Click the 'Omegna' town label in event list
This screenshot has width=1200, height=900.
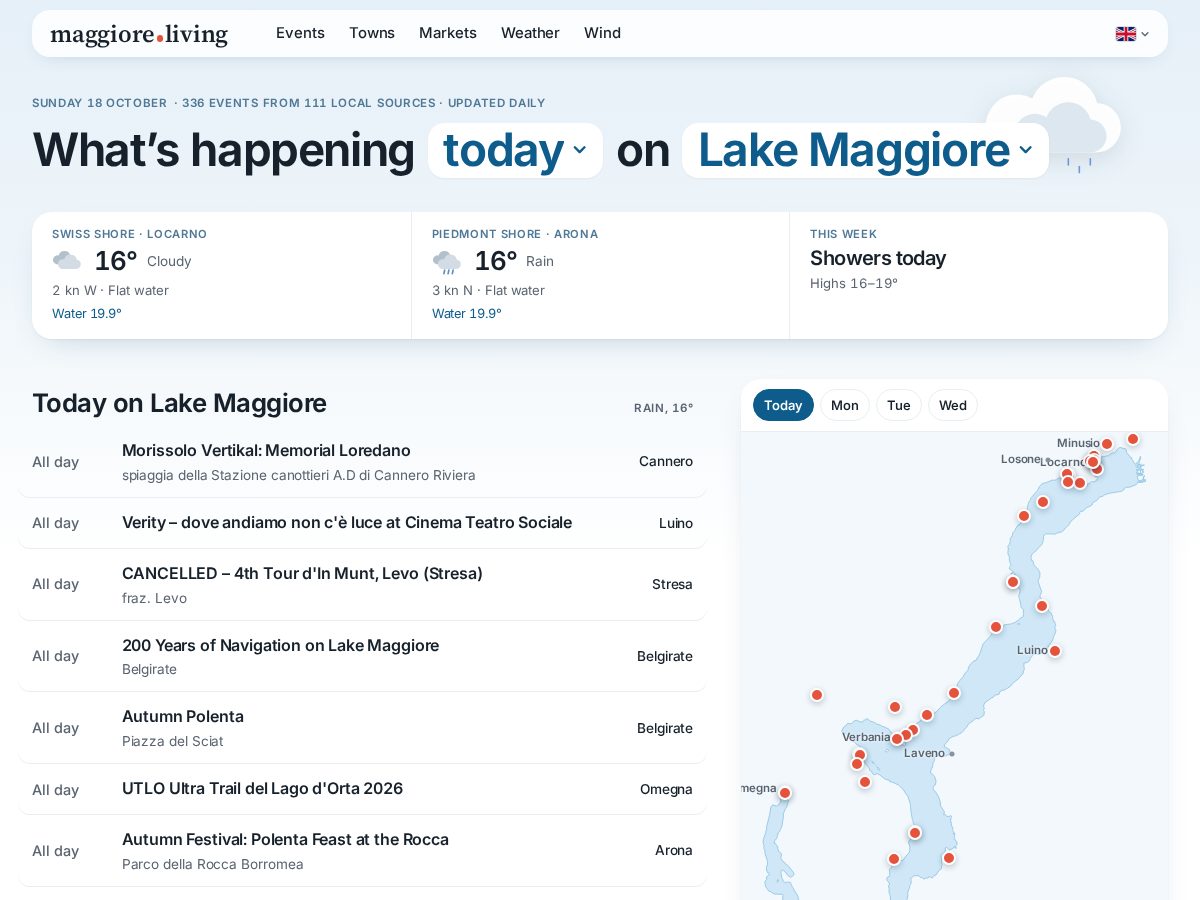pos(666,789)
